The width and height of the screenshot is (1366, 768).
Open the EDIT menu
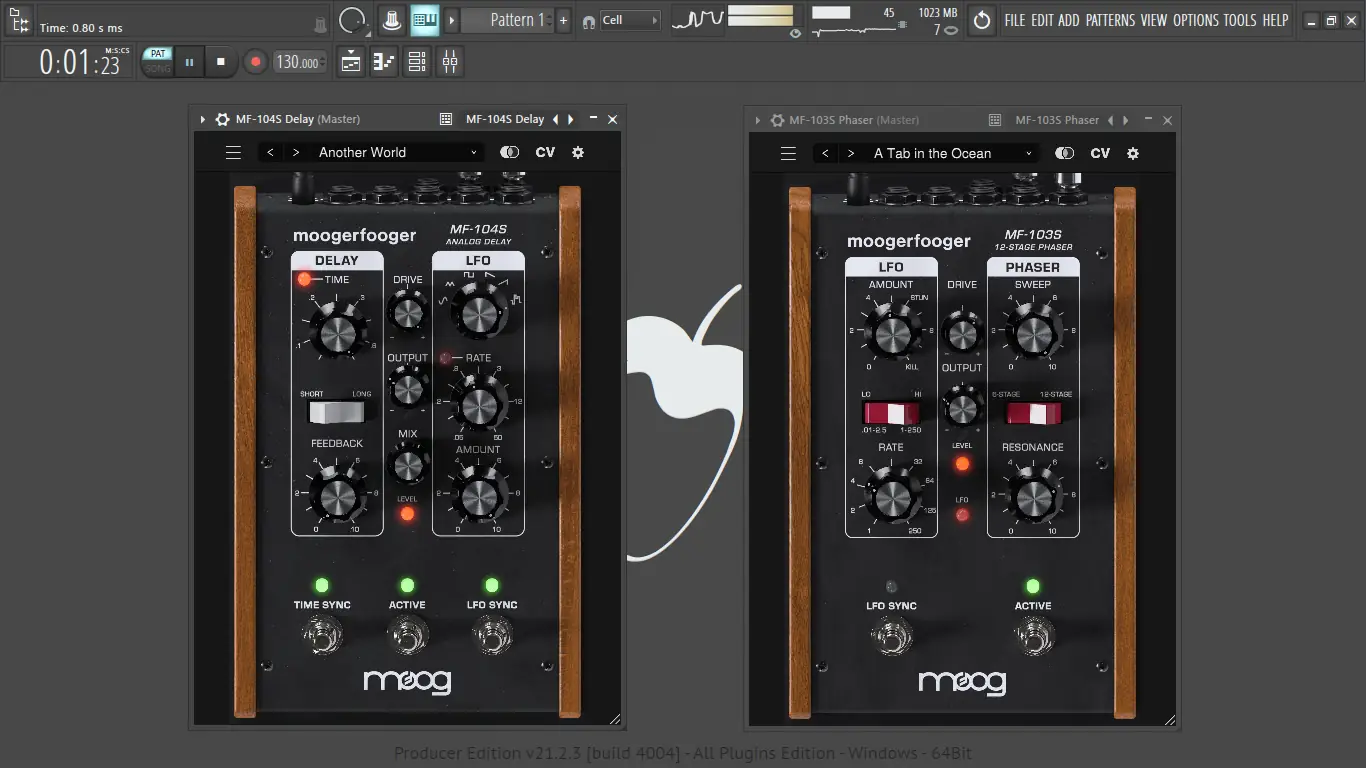(x=1042, y=20)
